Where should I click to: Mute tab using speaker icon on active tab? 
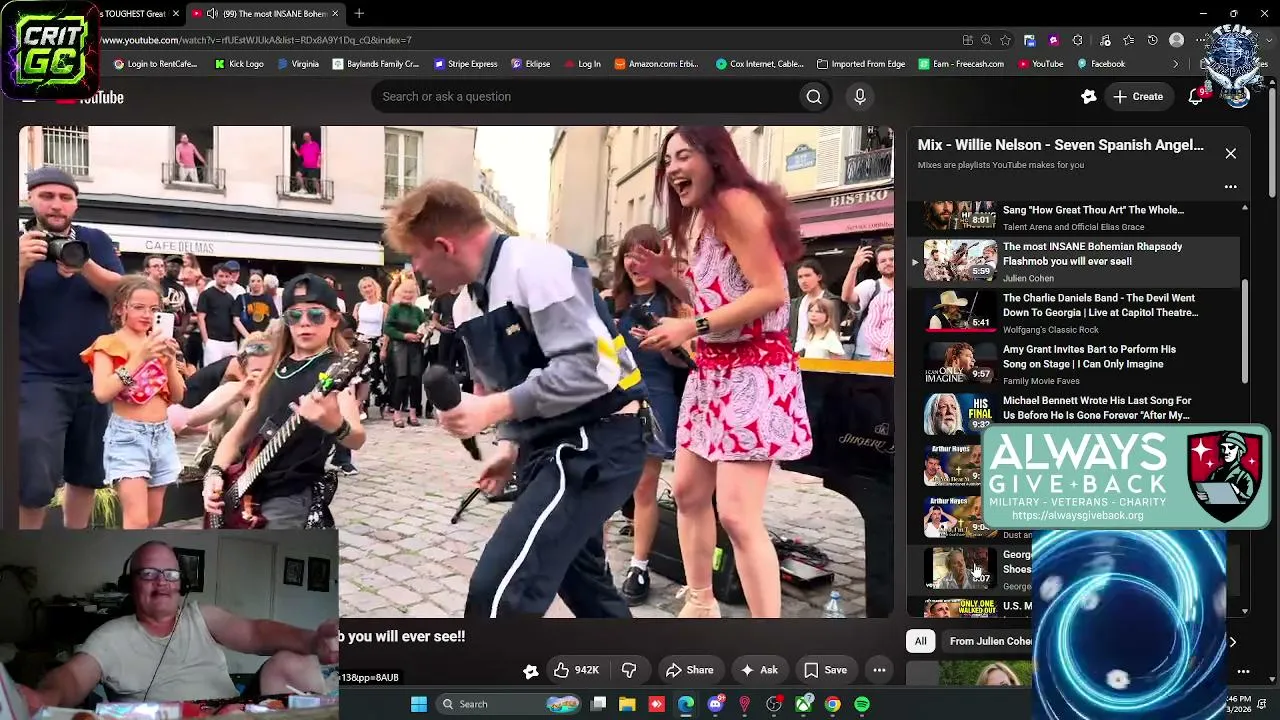[x=213, y=14]
